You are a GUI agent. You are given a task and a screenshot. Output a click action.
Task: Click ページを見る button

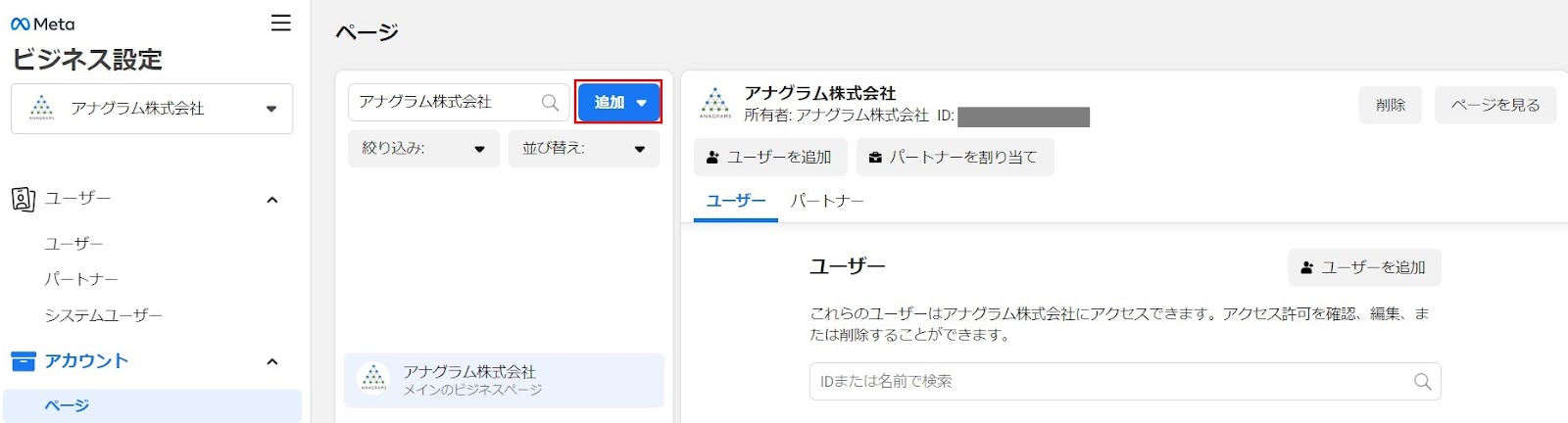click(x=1495, y=105)
